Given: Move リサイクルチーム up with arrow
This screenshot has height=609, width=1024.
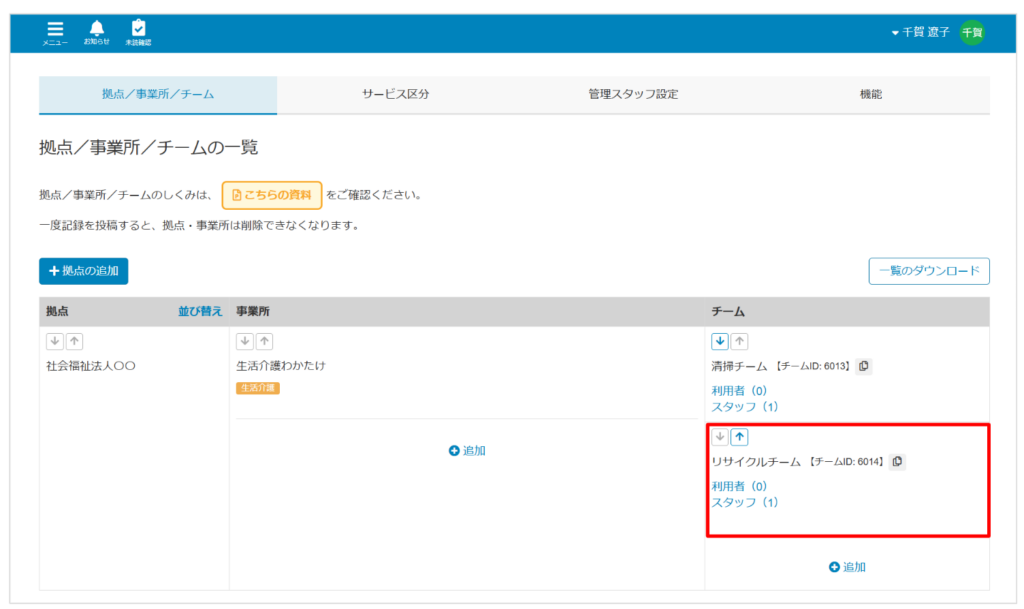Looking at the screenshot, I should coord(739,437).
